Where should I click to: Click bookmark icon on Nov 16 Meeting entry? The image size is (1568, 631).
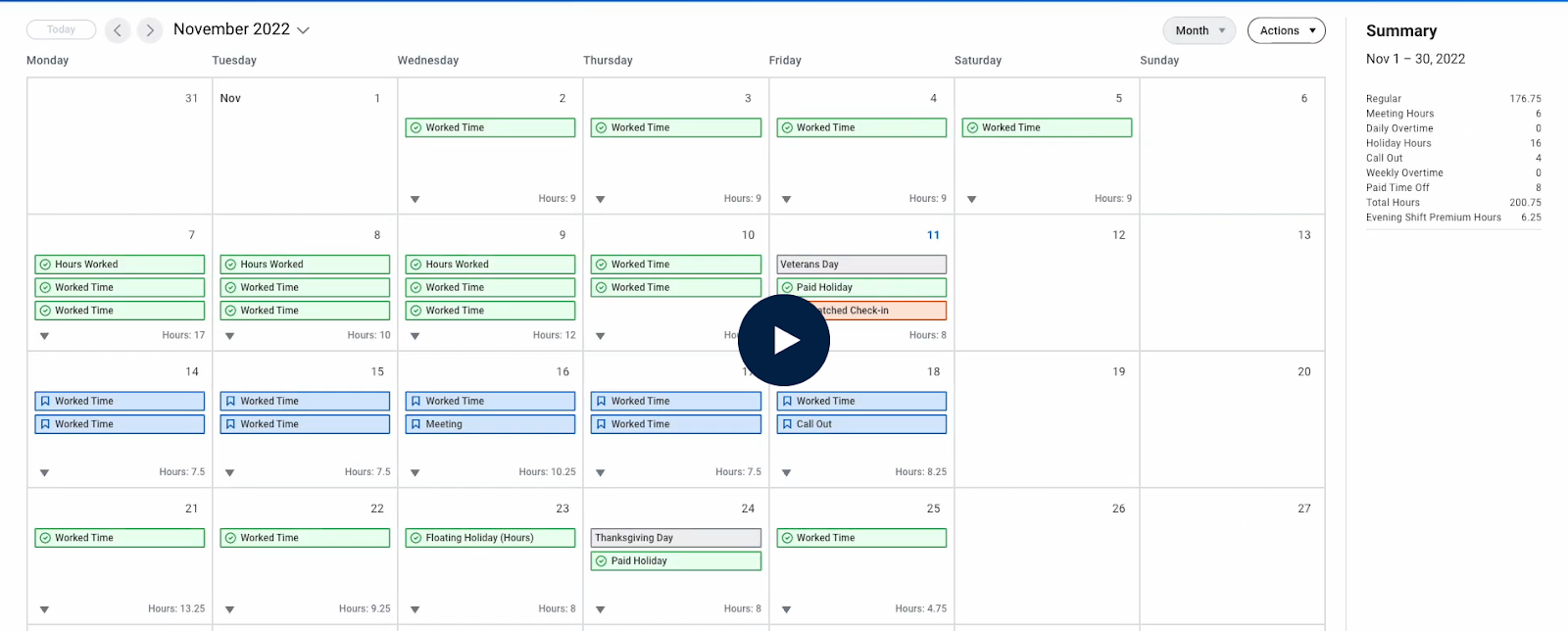(416, 424)
